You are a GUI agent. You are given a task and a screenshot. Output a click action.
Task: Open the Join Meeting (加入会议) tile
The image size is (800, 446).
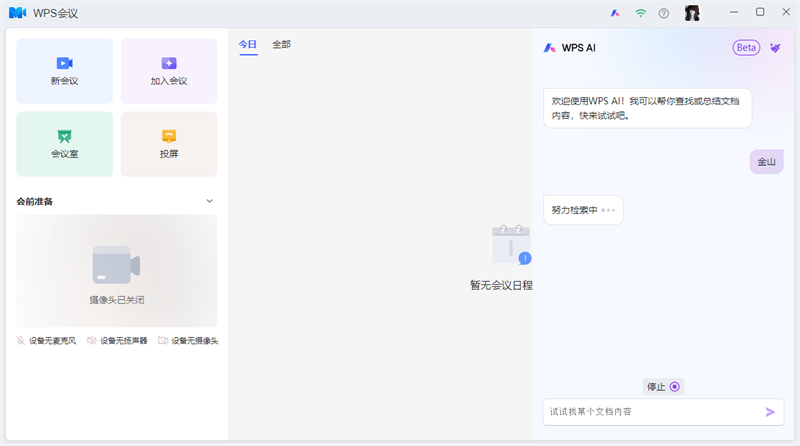[x=169, y=71]
